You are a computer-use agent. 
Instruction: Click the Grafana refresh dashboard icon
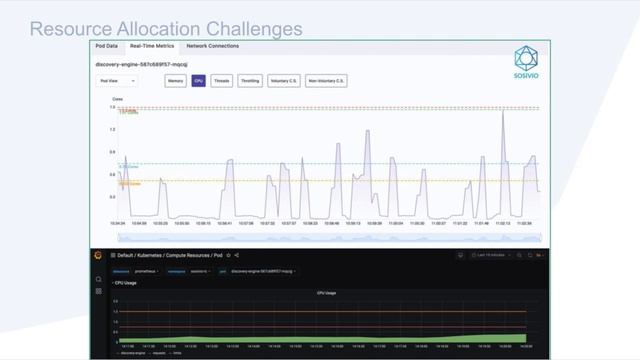[530, 255]
